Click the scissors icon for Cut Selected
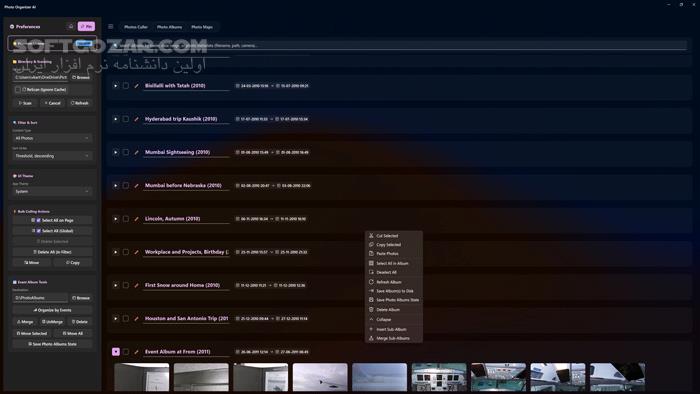This screenshot has width=700, height=394. pos(371,236)
